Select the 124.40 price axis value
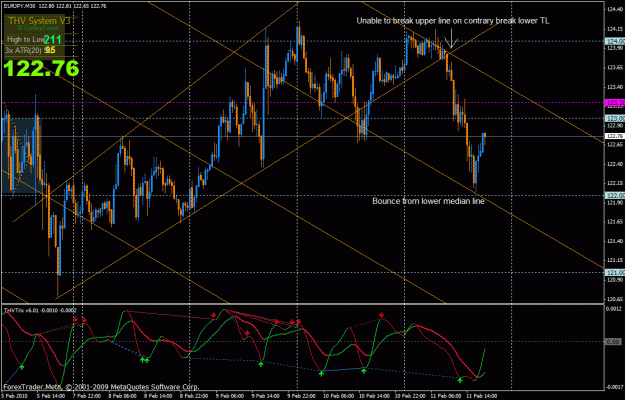 click(615, 10)
